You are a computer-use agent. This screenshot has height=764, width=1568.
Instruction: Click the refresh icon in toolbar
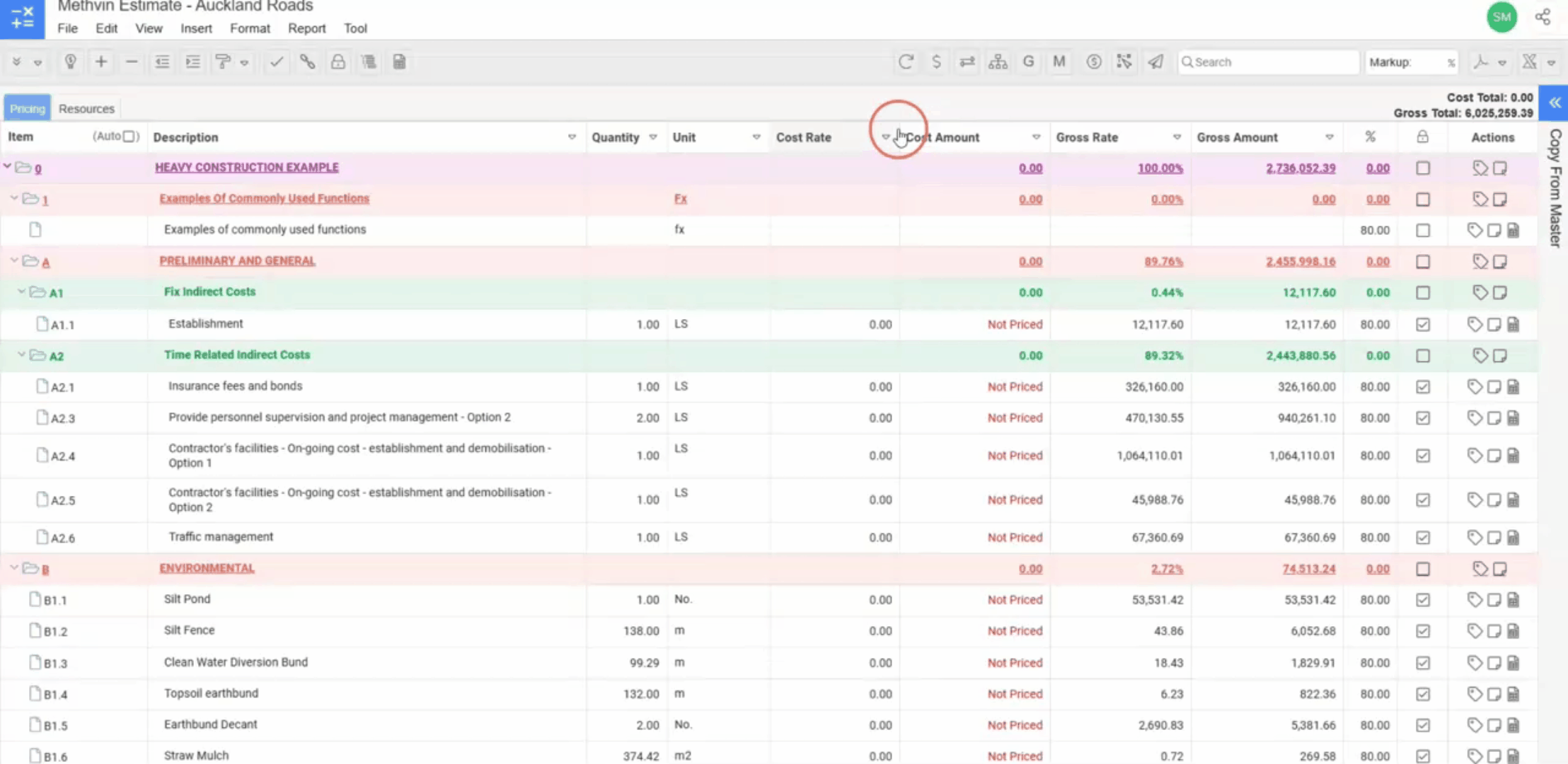point(906,62)
